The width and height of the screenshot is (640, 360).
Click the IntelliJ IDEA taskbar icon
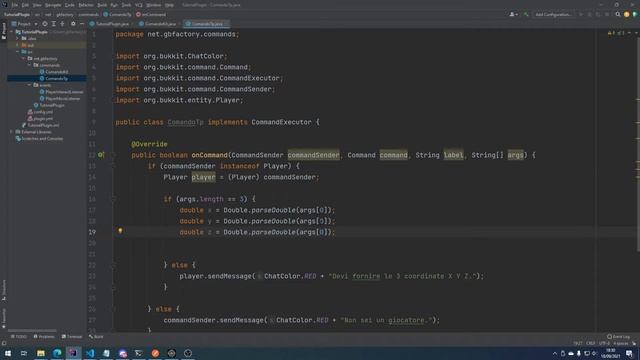point(73,353)
